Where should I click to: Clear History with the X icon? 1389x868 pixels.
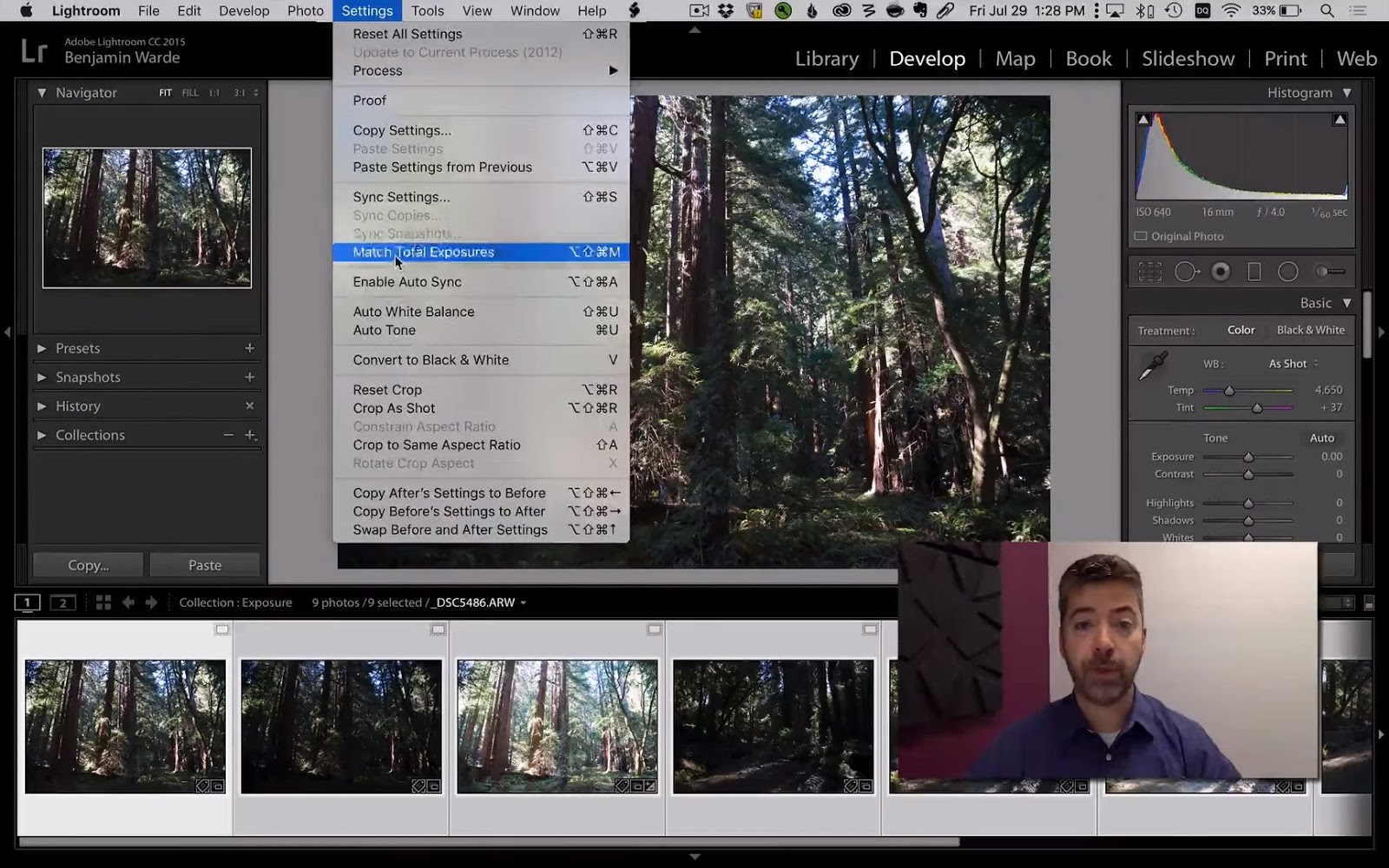click(250, 405)
